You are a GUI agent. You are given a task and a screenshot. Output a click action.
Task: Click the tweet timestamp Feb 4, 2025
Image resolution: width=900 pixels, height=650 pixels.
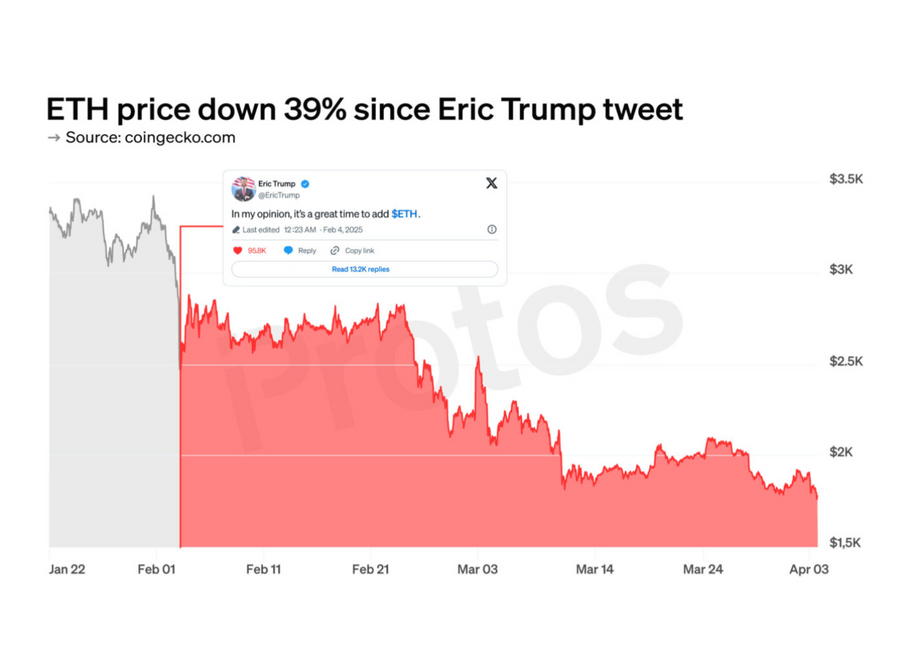[x=343, y=230]
